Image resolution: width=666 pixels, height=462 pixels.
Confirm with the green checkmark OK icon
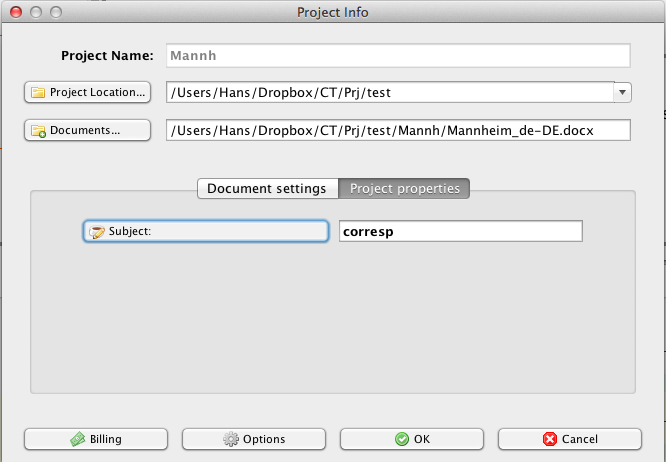[x=401, y=439]
